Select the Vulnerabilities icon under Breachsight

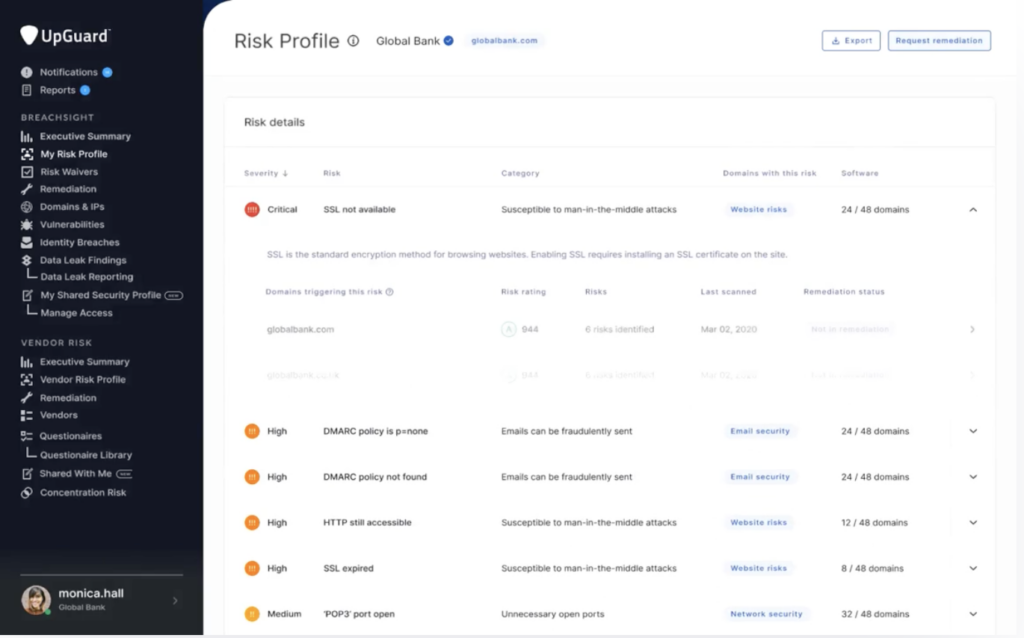pos(24,224)
